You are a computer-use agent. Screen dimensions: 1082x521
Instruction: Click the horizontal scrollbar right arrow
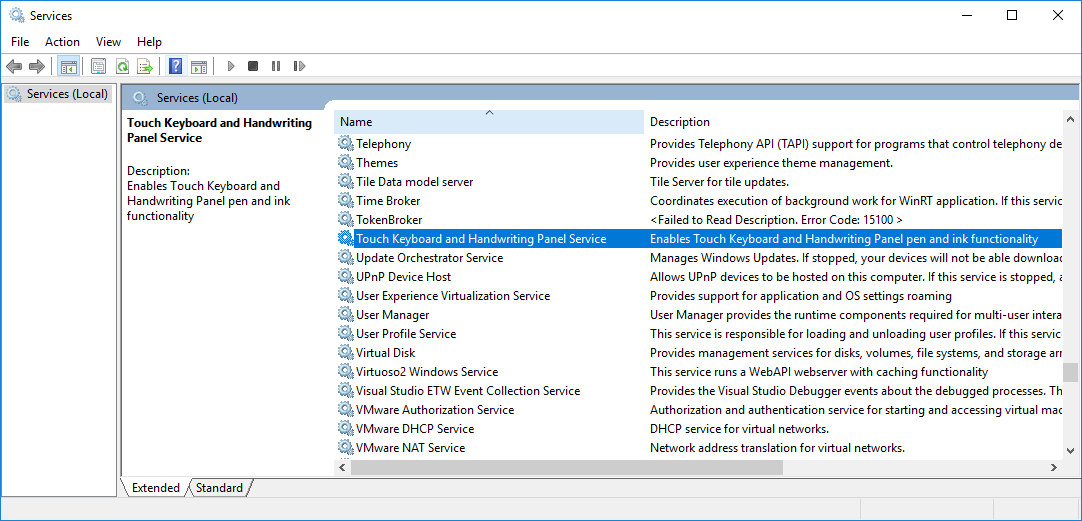click(1054, 467)
